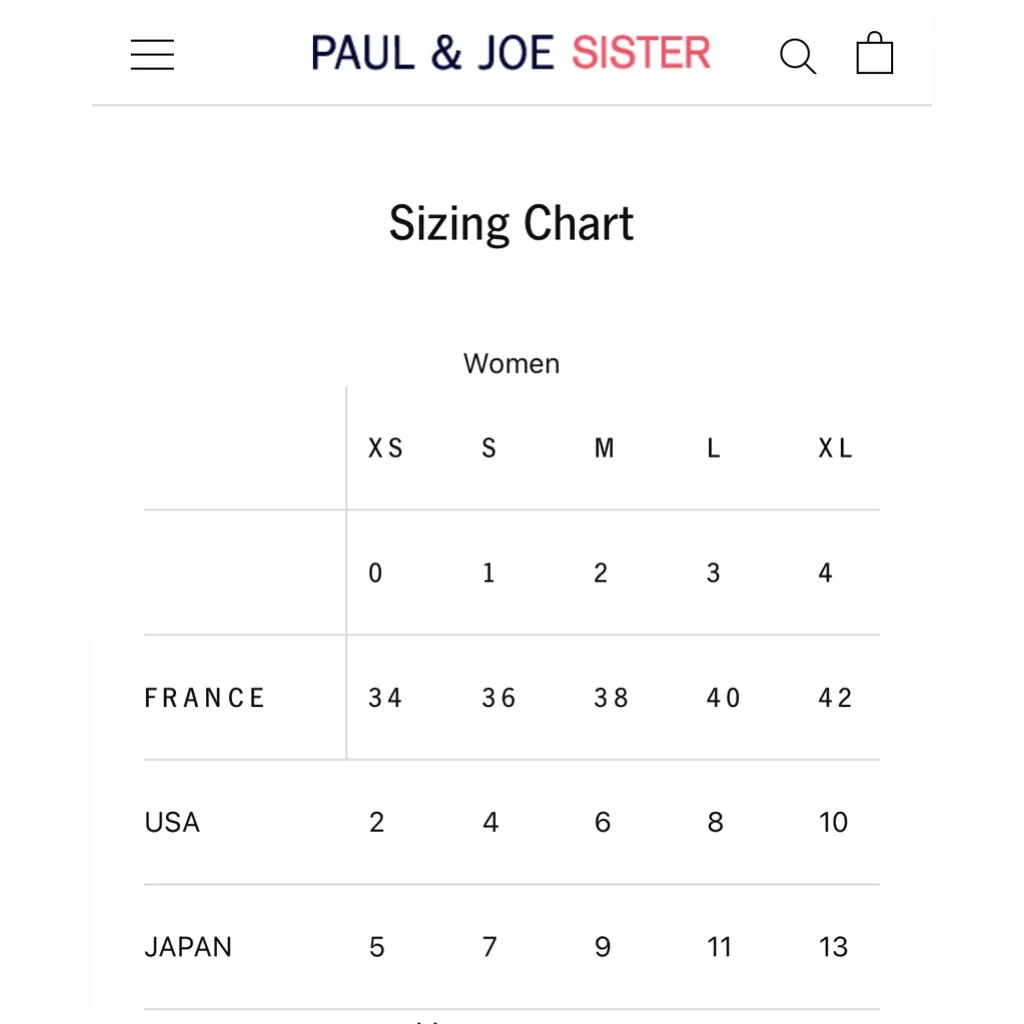Viewport: 1024px width, 1024px height.
Task: Click the Paul & Joe Sister logo
Action: point(511,53)
